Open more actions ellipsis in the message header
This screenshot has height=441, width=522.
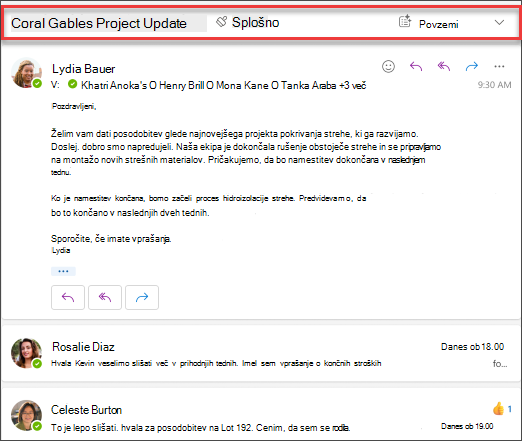point(499,66)
